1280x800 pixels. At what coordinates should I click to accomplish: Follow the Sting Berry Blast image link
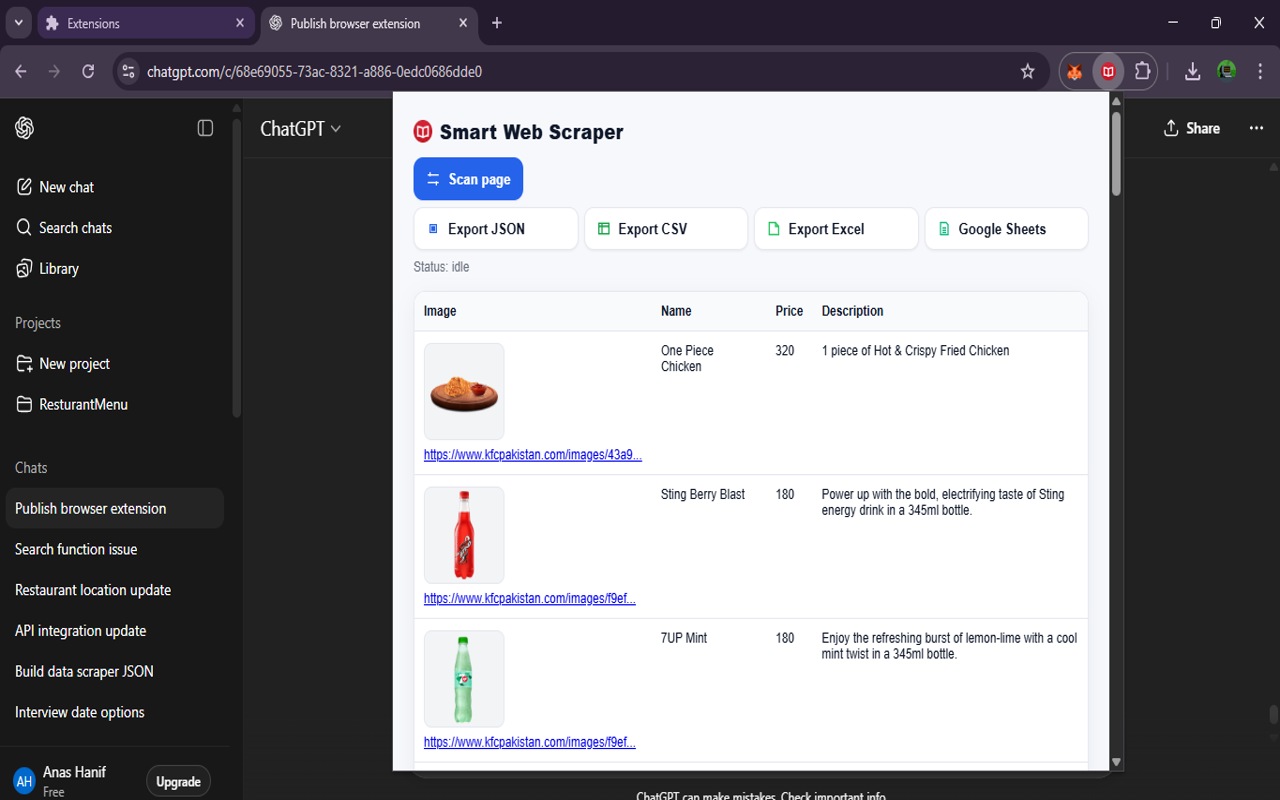pos(530,599)
